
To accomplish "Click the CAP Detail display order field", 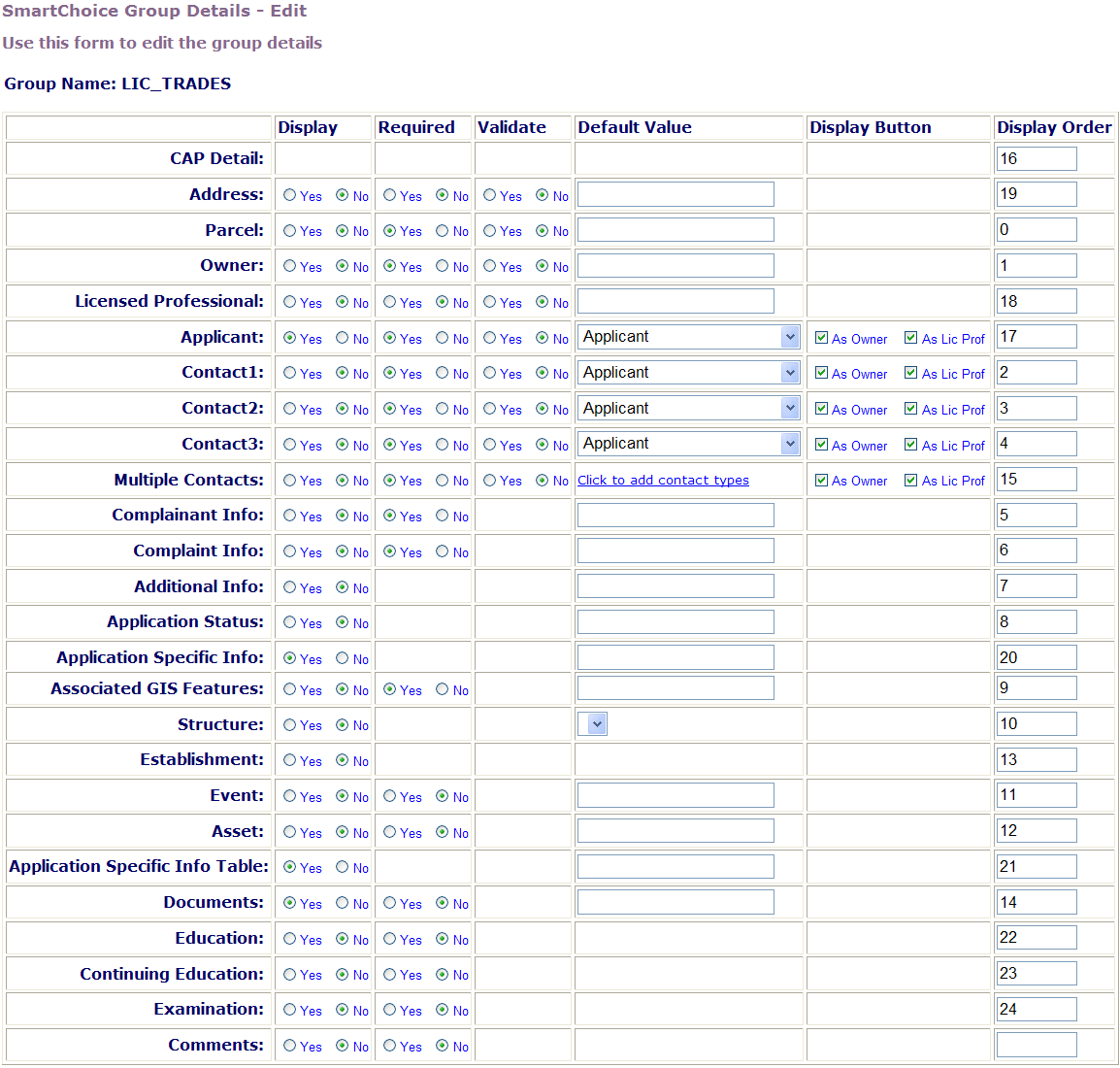I will point(1037,158).
